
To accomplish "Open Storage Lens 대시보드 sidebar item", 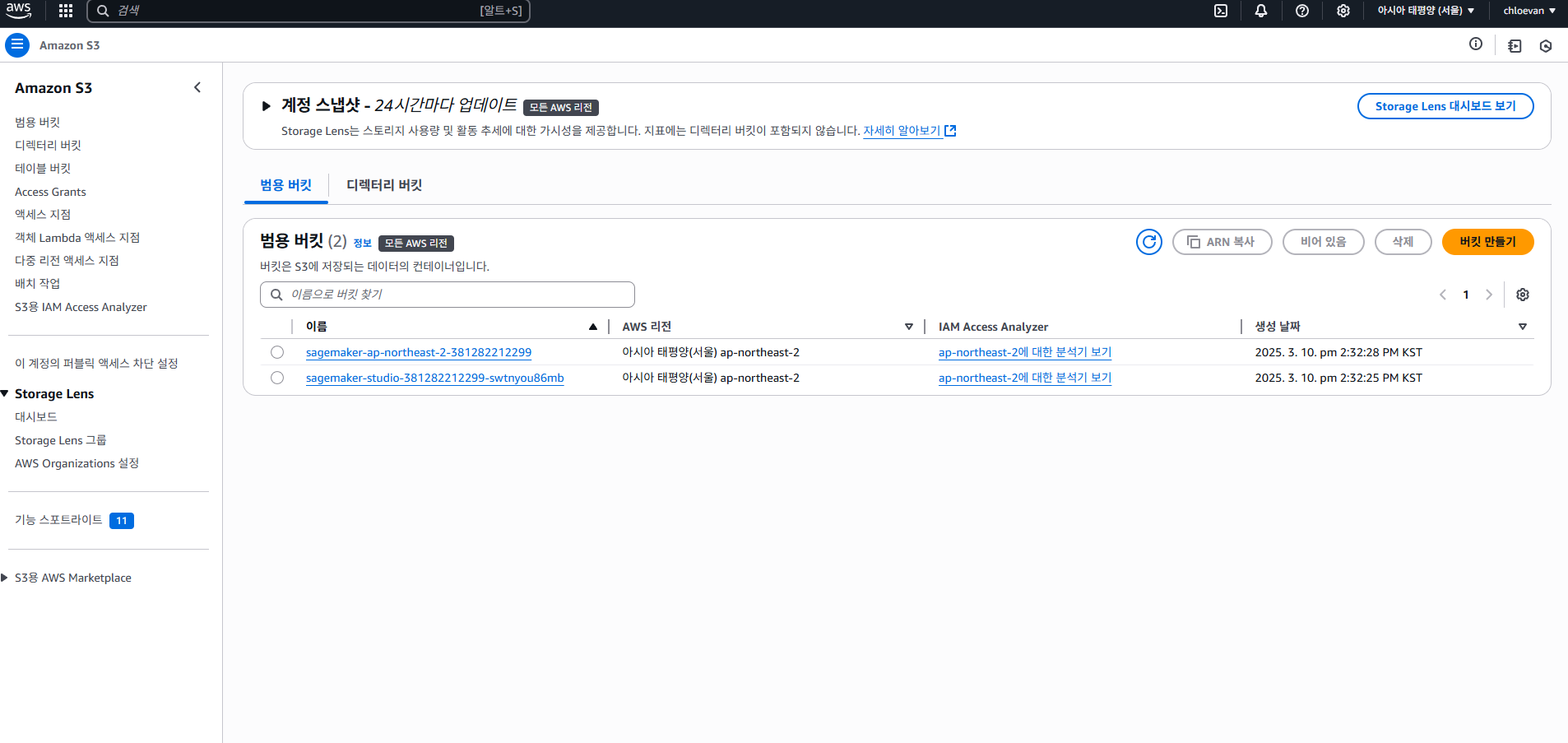I will coord(35,416).
